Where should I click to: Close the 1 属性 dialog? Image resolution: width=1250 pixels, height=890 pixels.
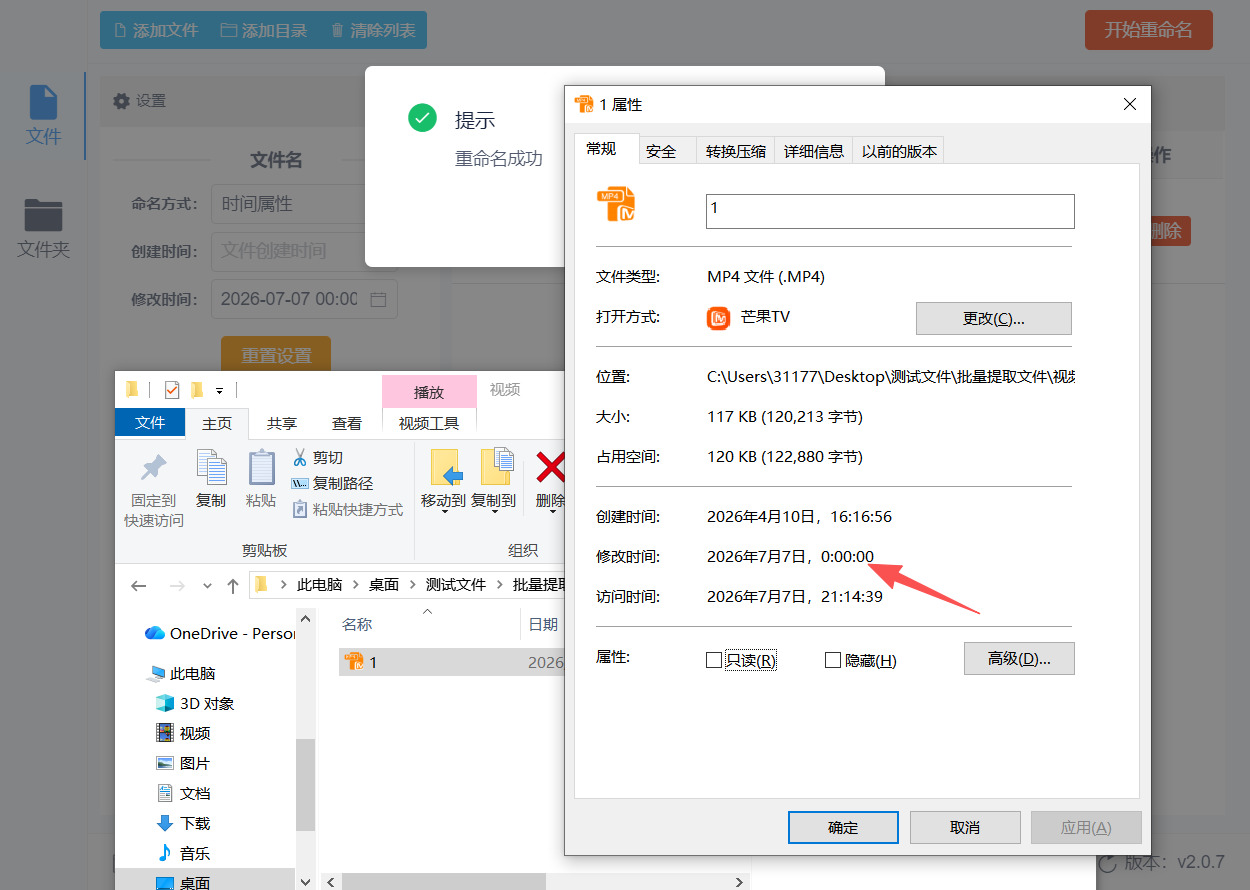pyautogui.click(x=1130, y=104)
